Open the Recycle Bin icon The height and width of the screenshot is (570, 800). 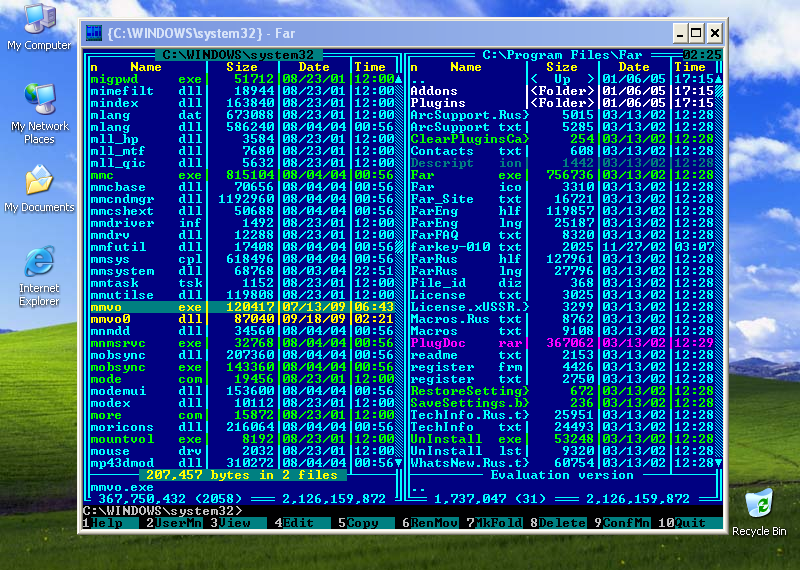click(759, 512)
